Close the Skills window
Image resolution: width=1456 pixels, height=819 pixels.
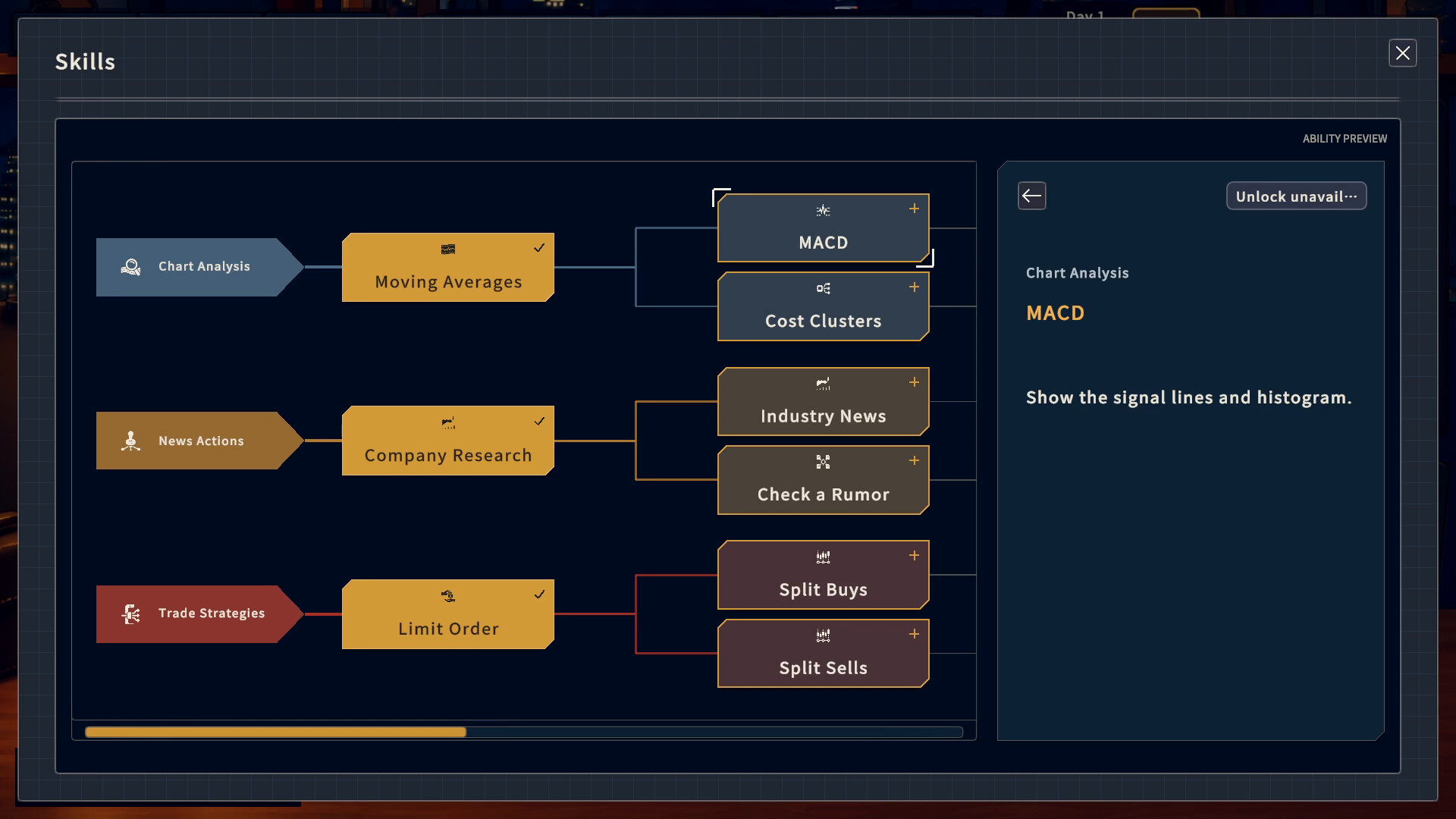pos(1402,53)
